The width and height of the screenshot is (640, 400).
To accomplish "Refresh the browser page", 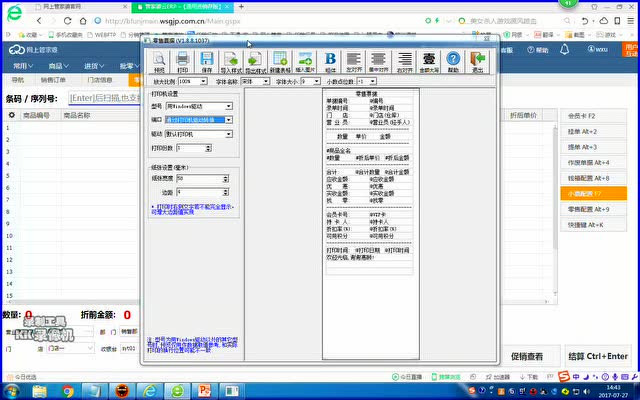I will [x=67, y=21].
